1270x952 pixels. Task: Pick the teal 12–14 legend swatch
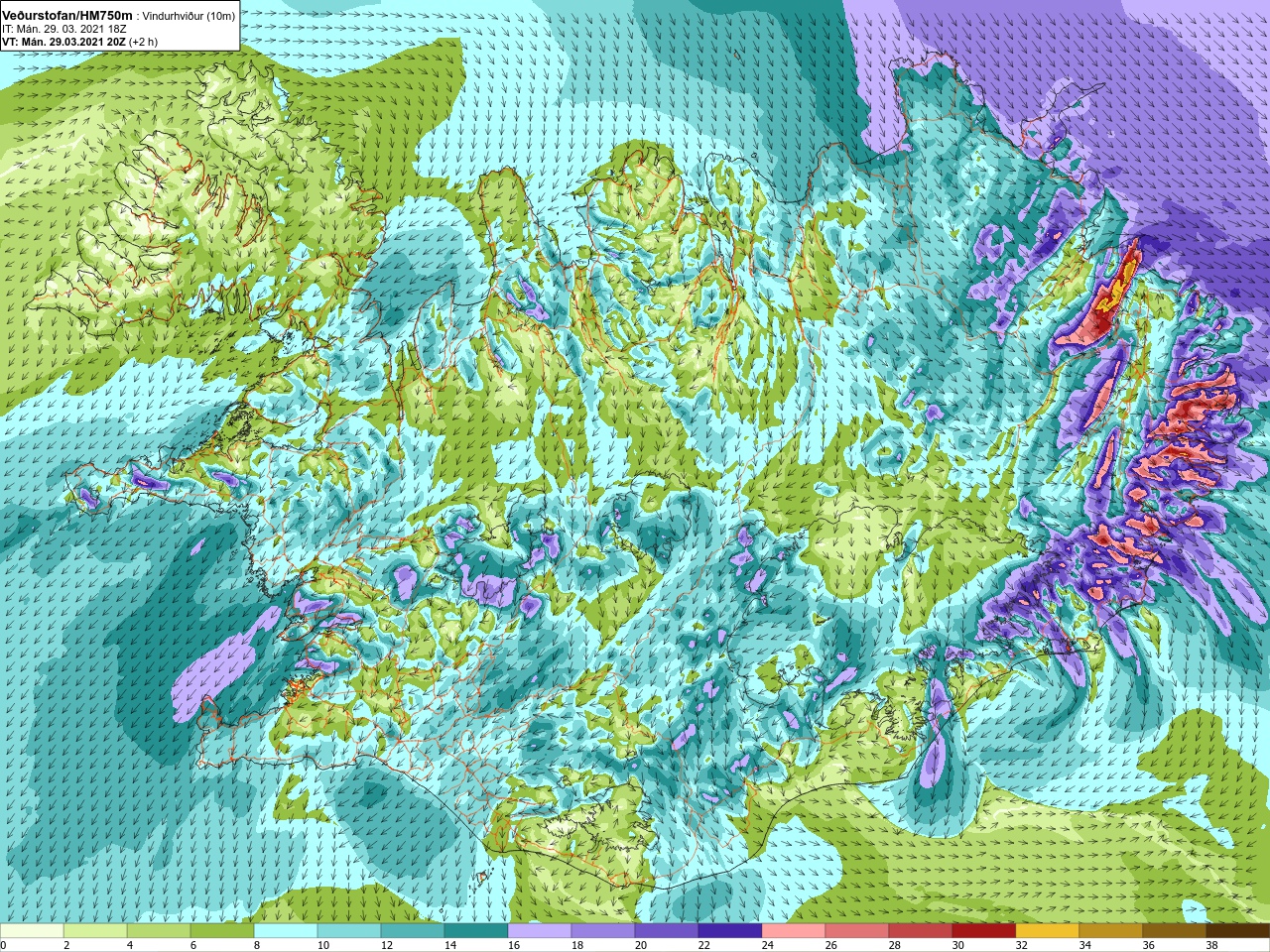point(413,932)
